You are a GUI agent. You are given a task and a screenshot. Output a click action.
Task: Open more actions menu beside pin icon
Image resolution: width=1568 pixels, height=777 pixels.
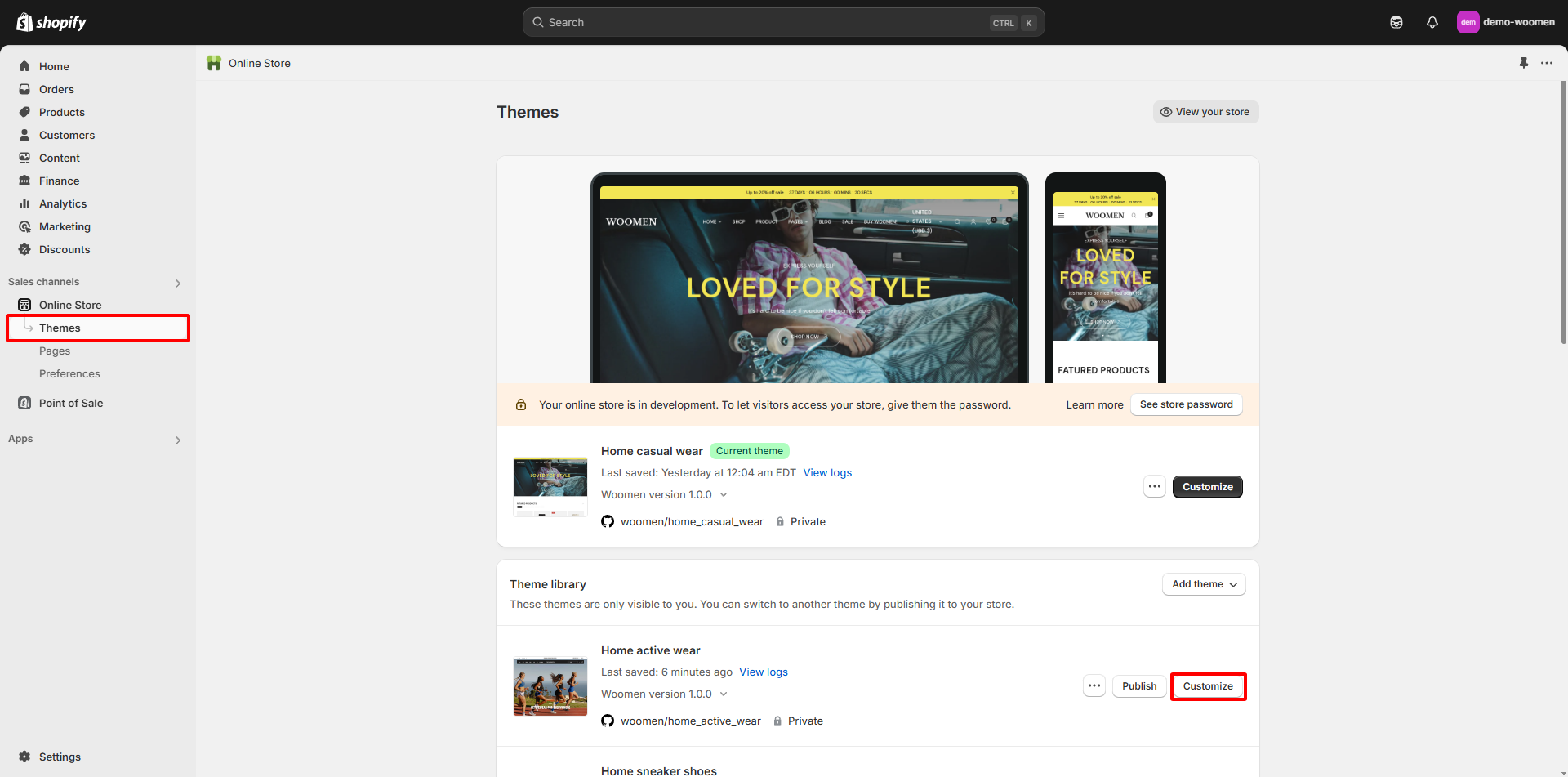(1546, 63)
